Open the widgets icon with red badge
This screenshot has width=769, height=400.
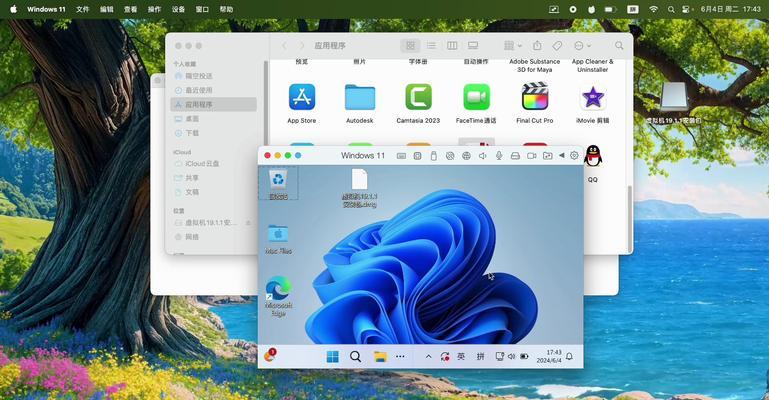click(270, 355)
